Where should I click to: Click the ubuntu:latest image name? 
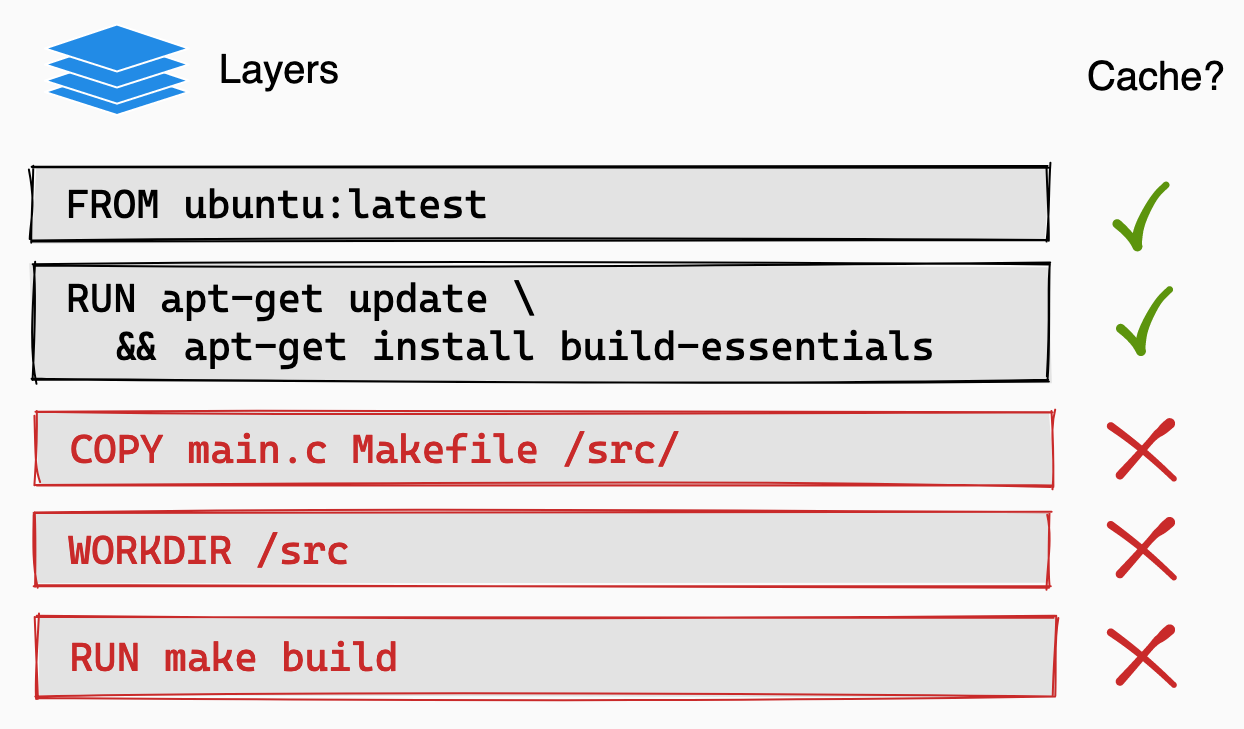click(335, 205)
